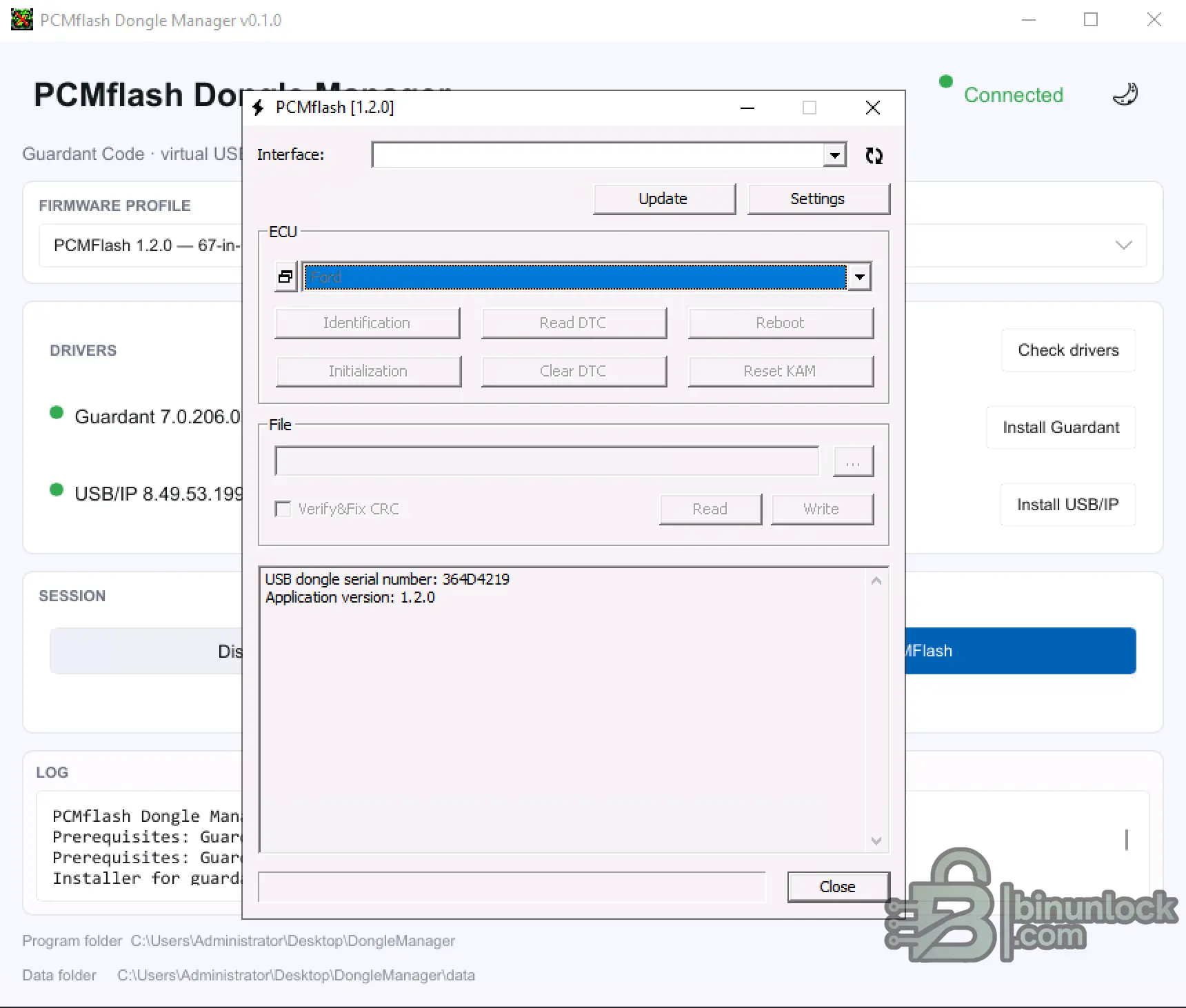This screenshot has width=1186, height=1008.
Task: Click the Update button
Action: (664, 199)
